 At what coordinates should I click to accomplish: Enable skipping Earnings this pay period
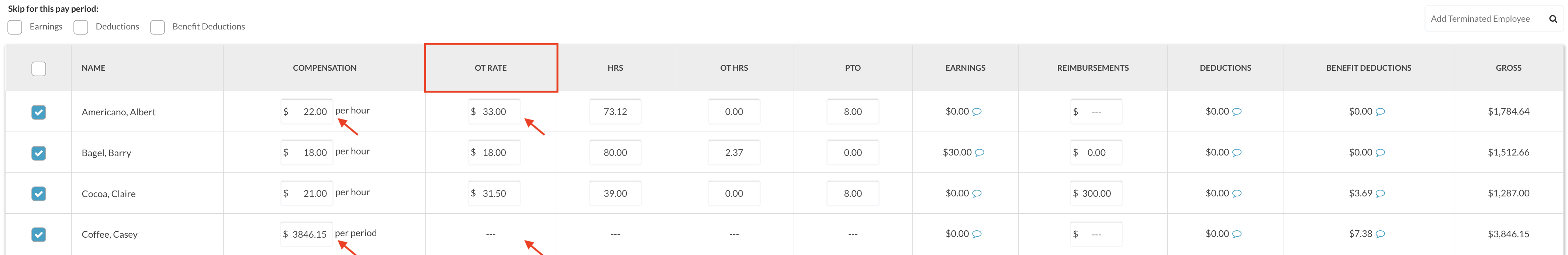pos(15,27)
